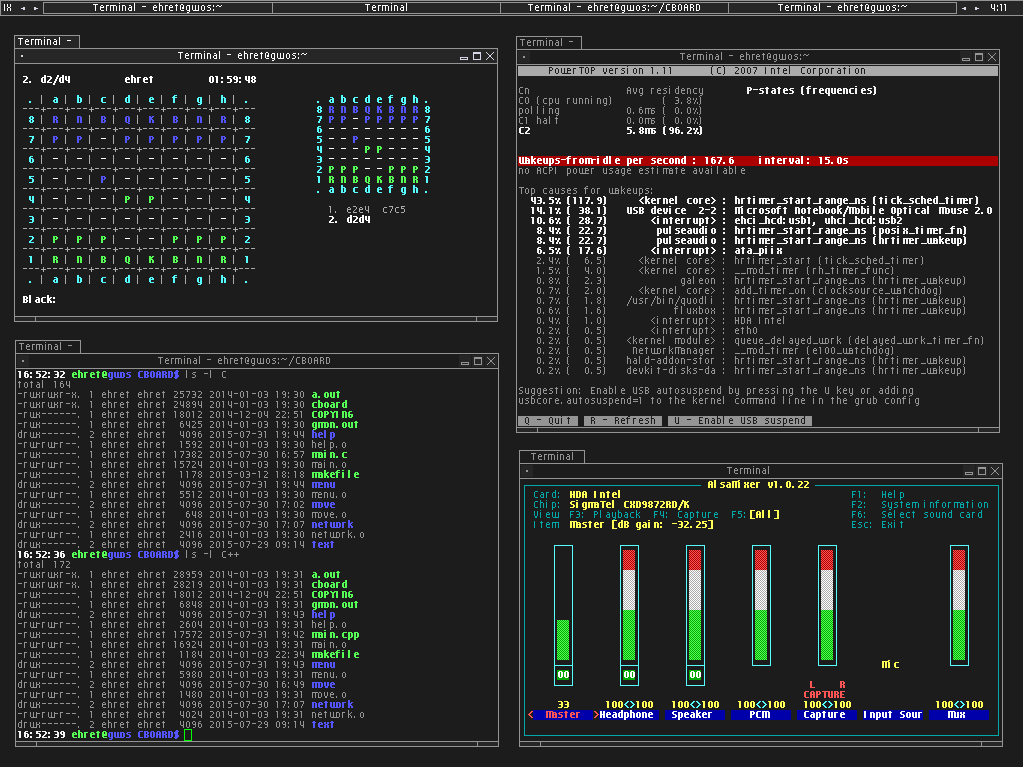
Task: Select the Input Source control in AlsaMixer
Action: tap(892, 715)
